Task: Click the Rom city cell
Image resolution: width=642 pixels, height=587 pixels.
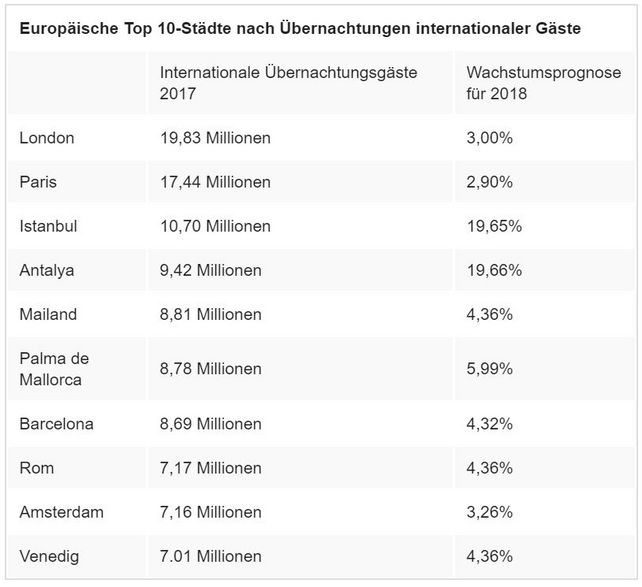Action: tap(35, 468)
